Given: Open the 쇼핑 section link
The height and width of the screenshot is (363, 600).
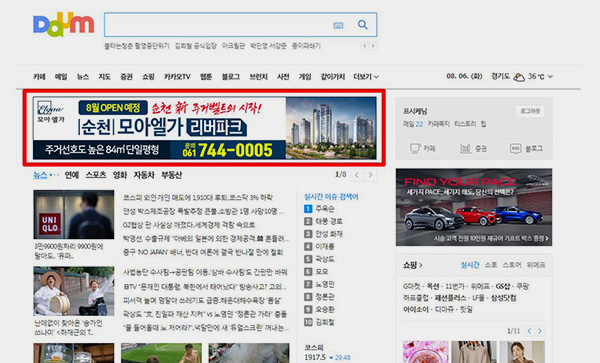Looking at the screenshot, I should click(412, 265).
